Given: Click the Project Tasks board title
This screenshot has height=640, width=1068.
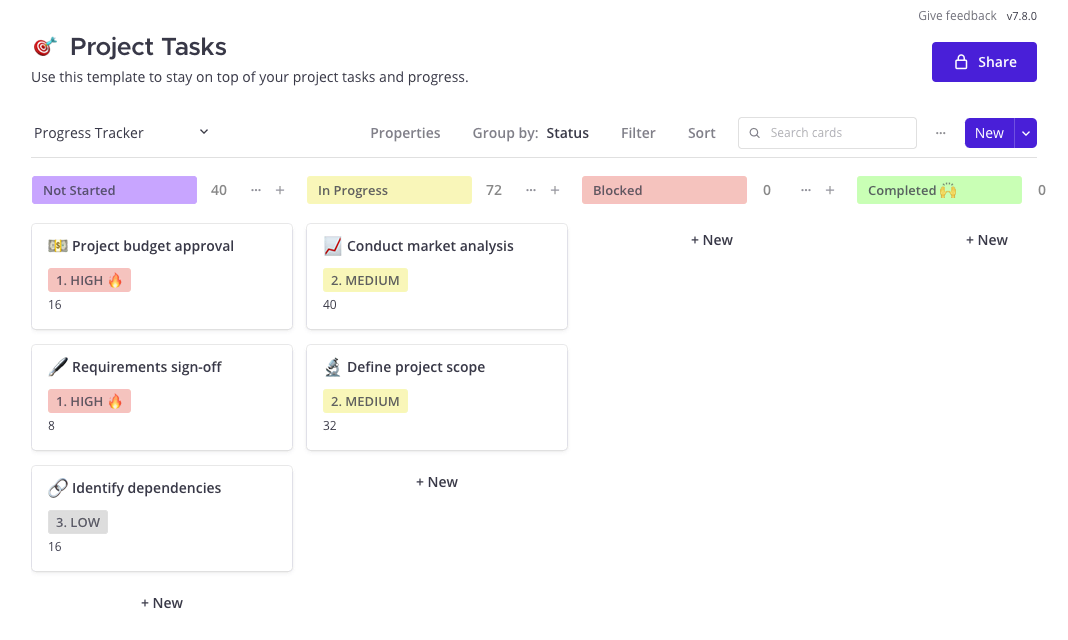Looking at the screenshot, I should point(148,46).
